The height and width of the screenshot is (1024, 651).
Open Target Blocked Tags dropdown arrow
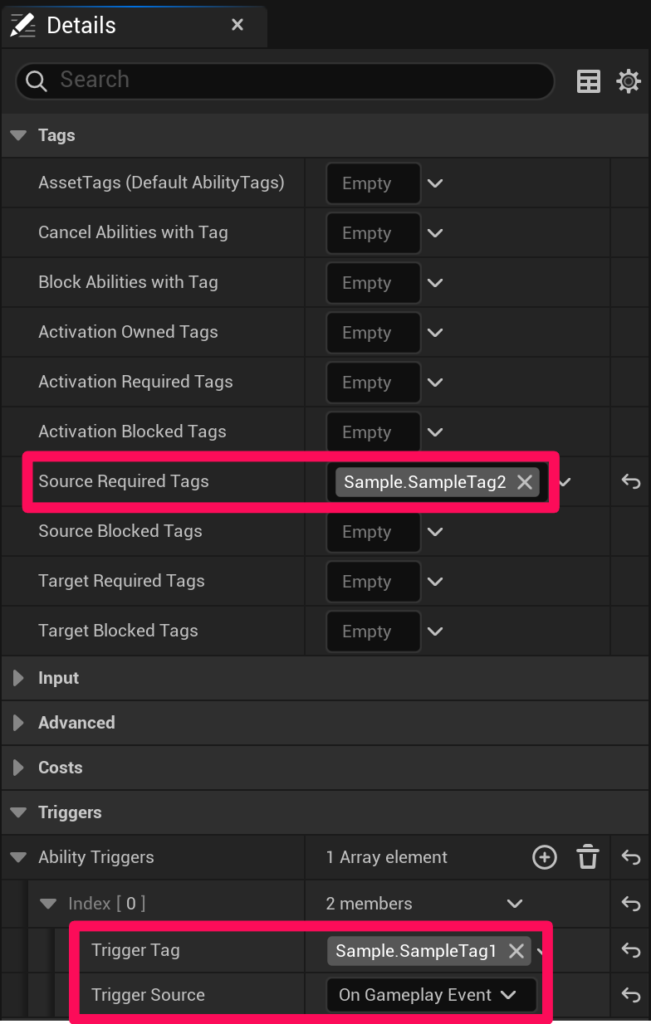435,632
